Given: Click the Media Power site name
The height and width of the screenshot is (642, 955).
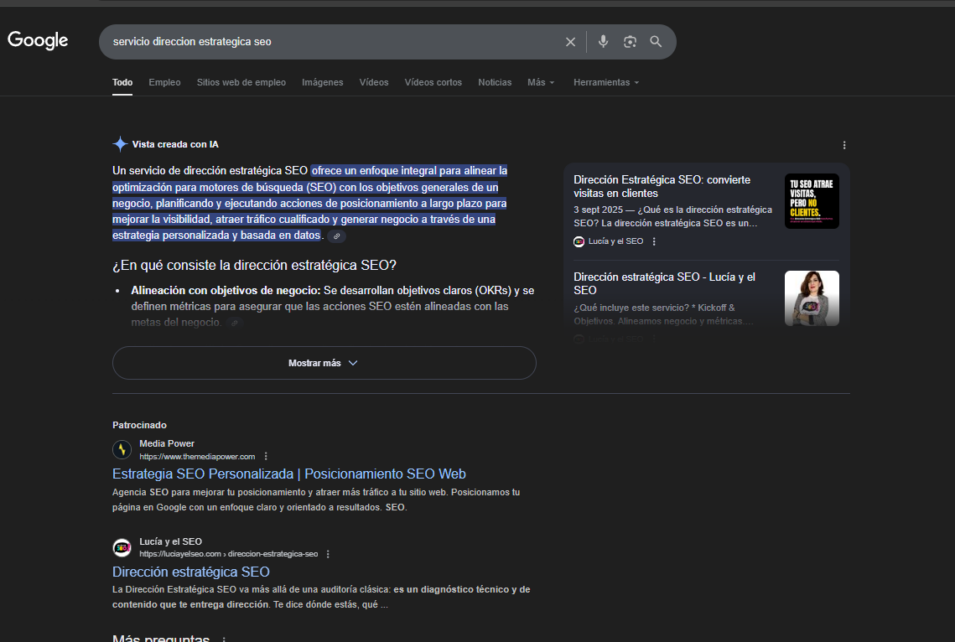Looking at the screenshot, I should click(167, 443).
